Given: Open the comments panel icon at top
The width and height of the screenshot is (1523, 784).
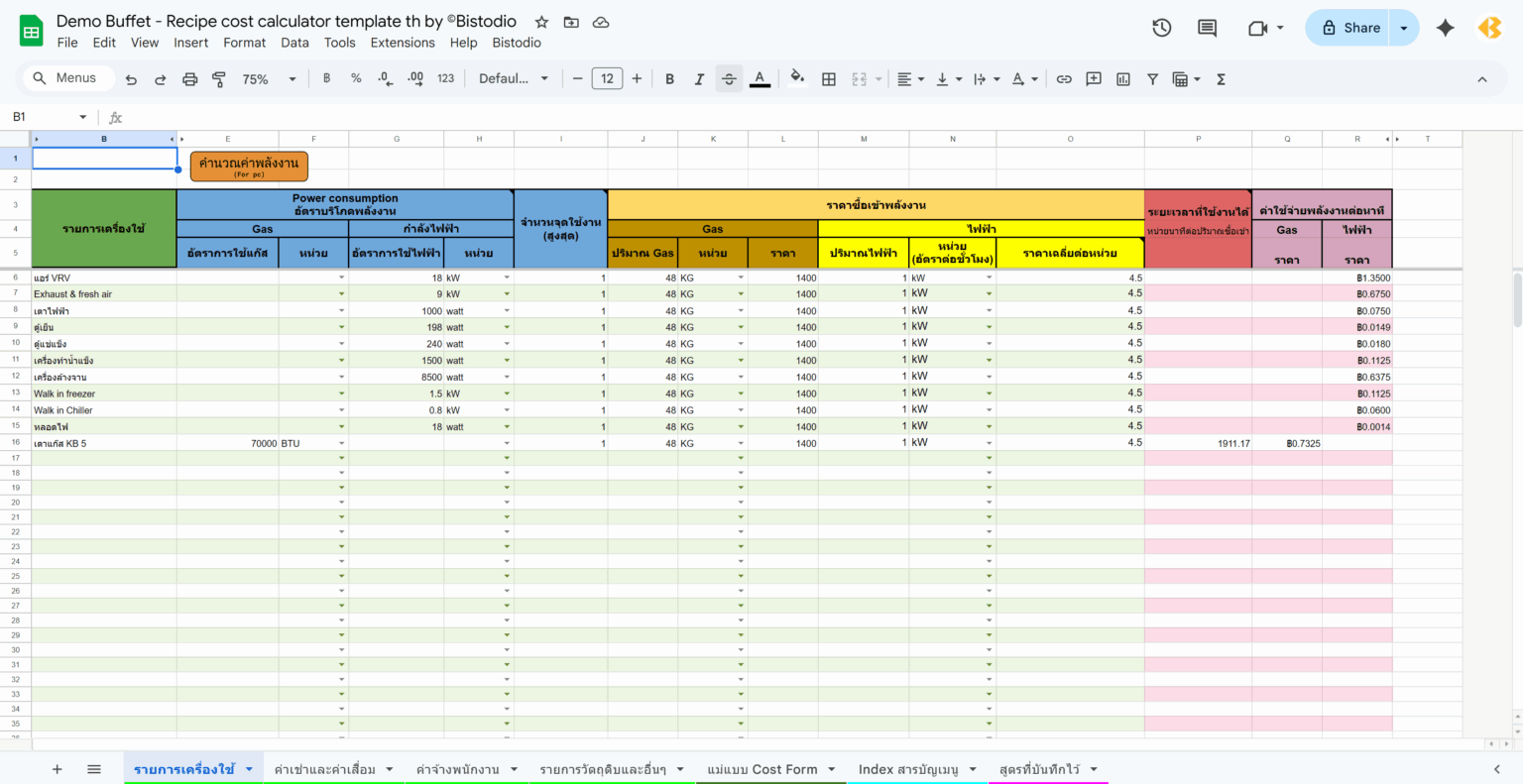Looking at the screenshot, I should click(1207, 28).
